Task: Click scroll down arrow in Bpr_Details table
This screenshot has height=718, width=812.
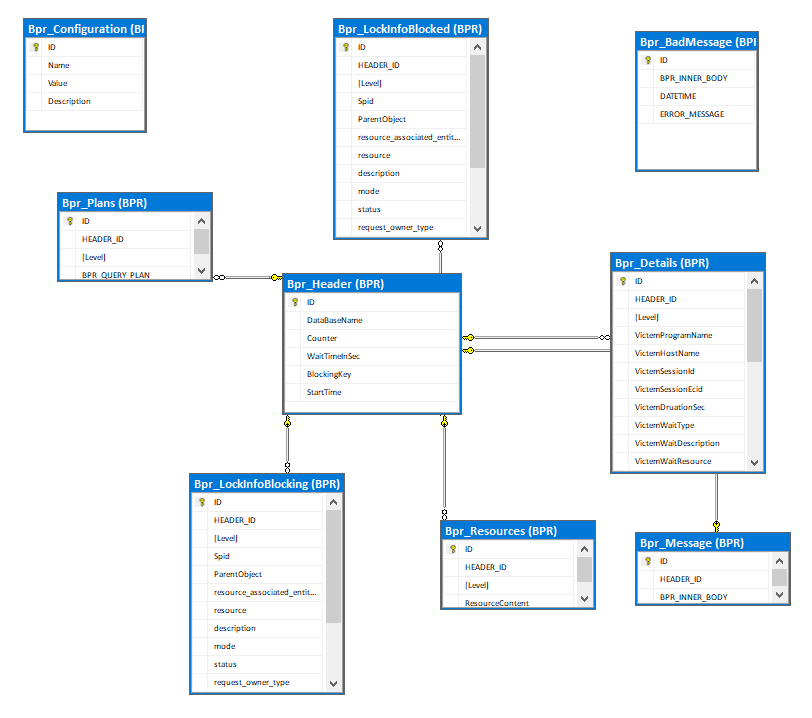Action: pyautogui.click(x=755, y=463)
